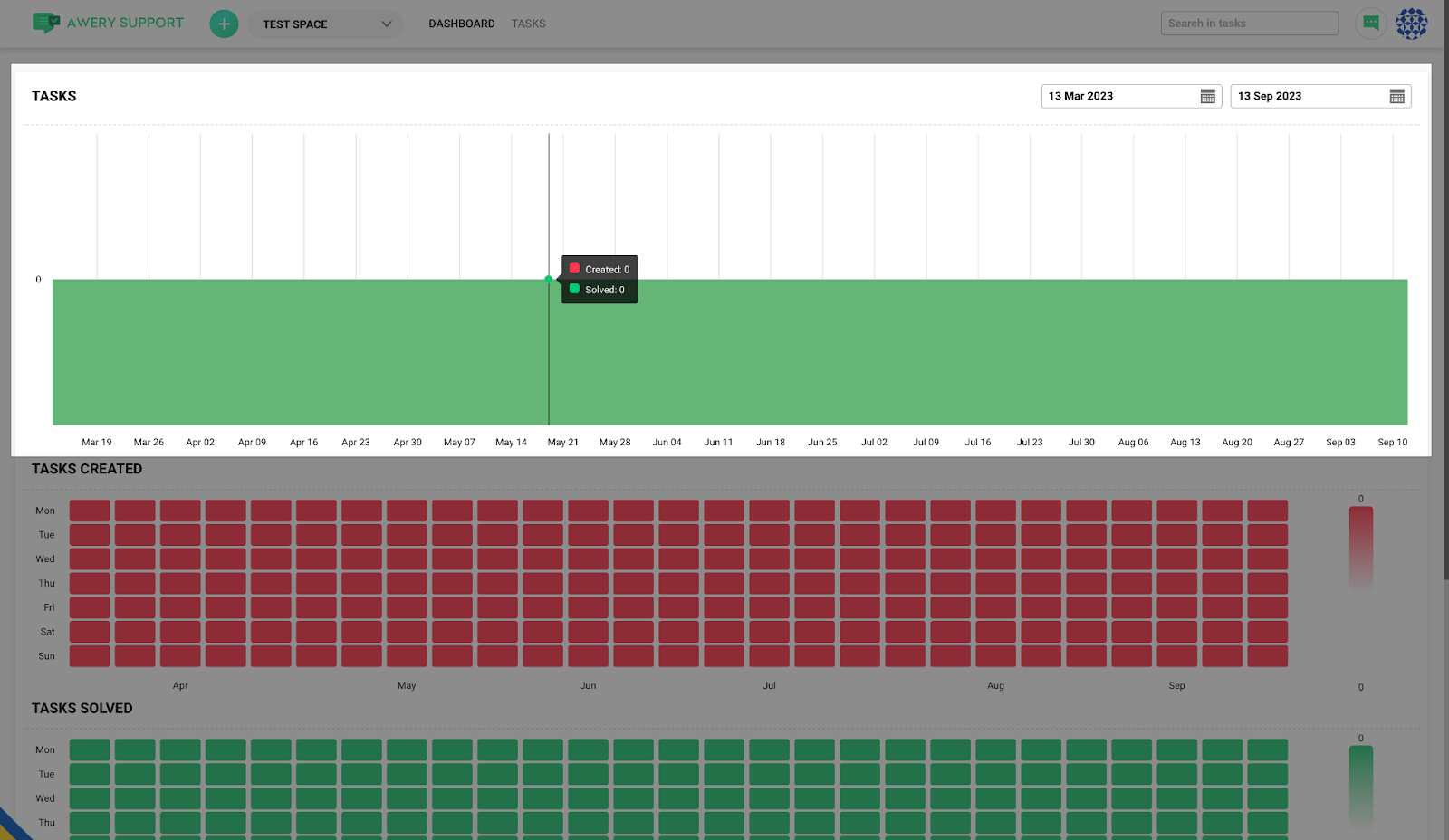Open calendar icon for end date
This screenshot has height=840, width=1449.
click(x=1396, y=97)
